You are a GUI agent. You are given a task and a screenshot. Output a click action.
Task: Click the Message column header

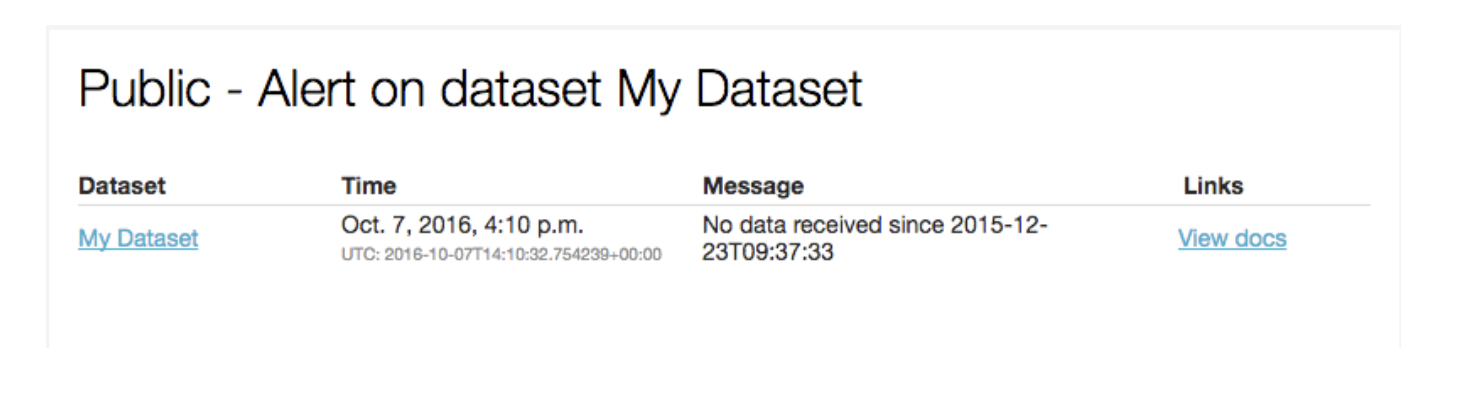click(x=753, y=186)
